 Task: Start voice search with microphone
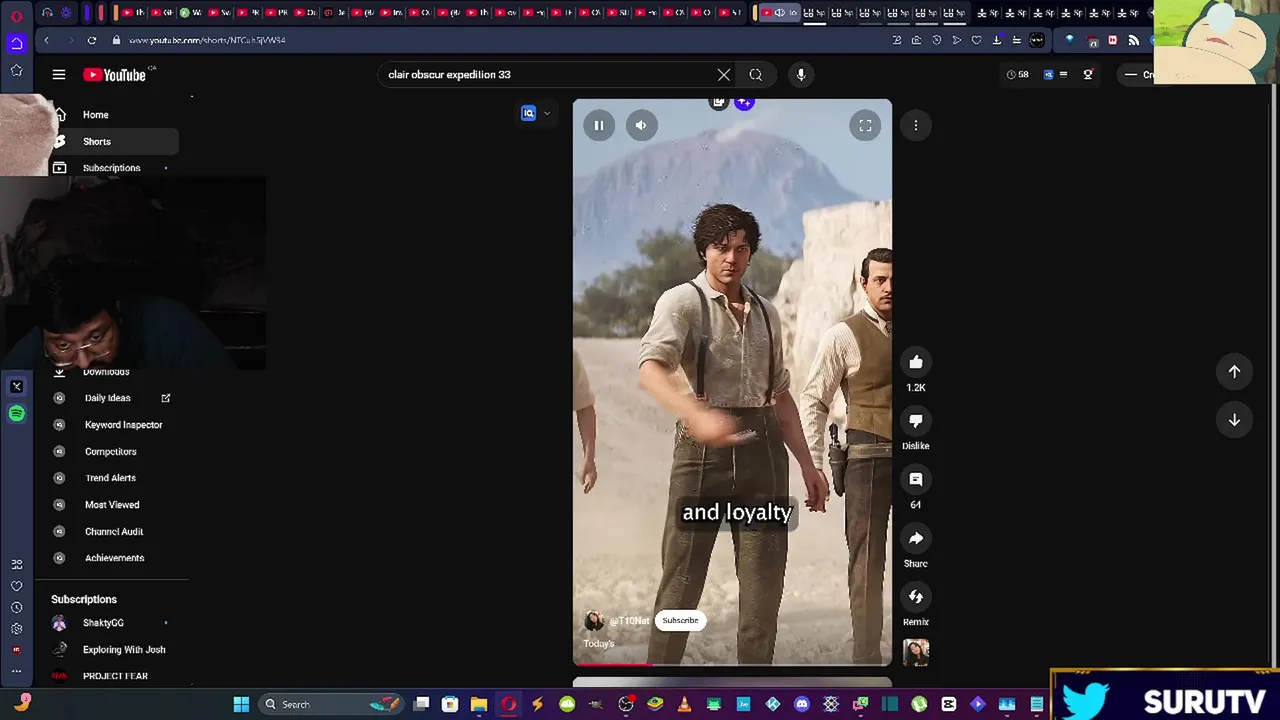pos(801,74)
